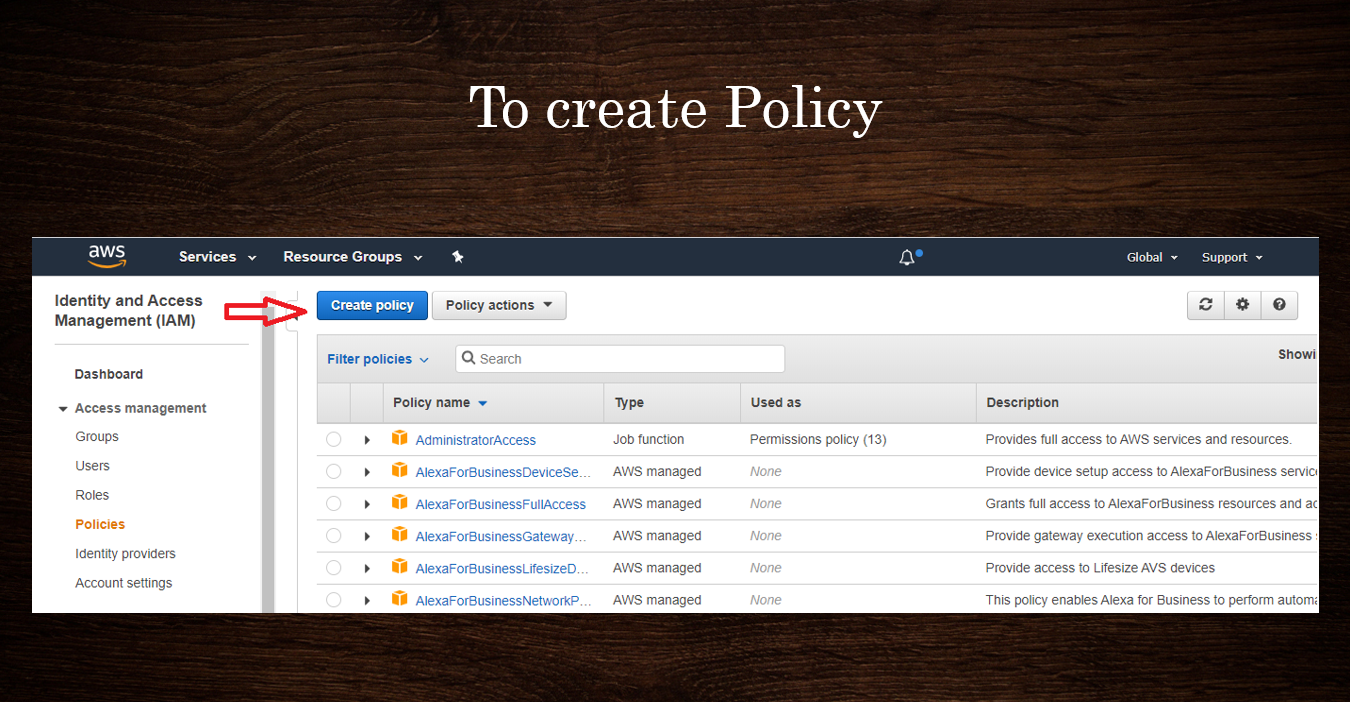Click AlexaForBusinessFullAccess policy box icon
1350x702 pixels.
click(400, 502)
